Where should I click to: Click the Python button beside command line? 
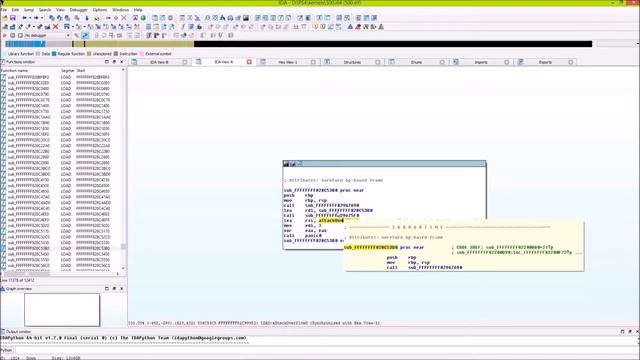pyautogui.click(x=7, y=350)
